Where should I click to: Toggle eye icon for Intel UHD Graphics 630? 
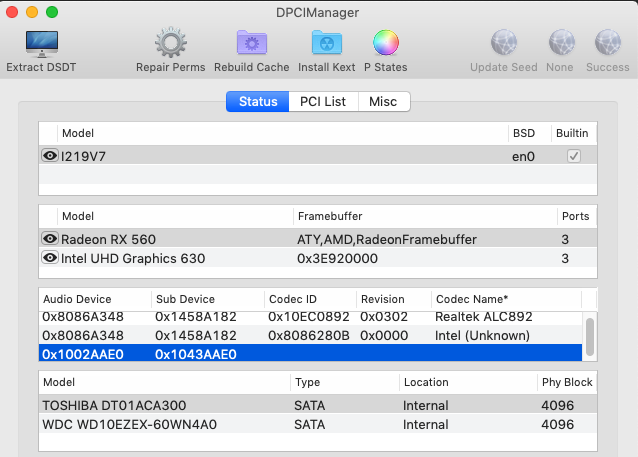[50, 258]
